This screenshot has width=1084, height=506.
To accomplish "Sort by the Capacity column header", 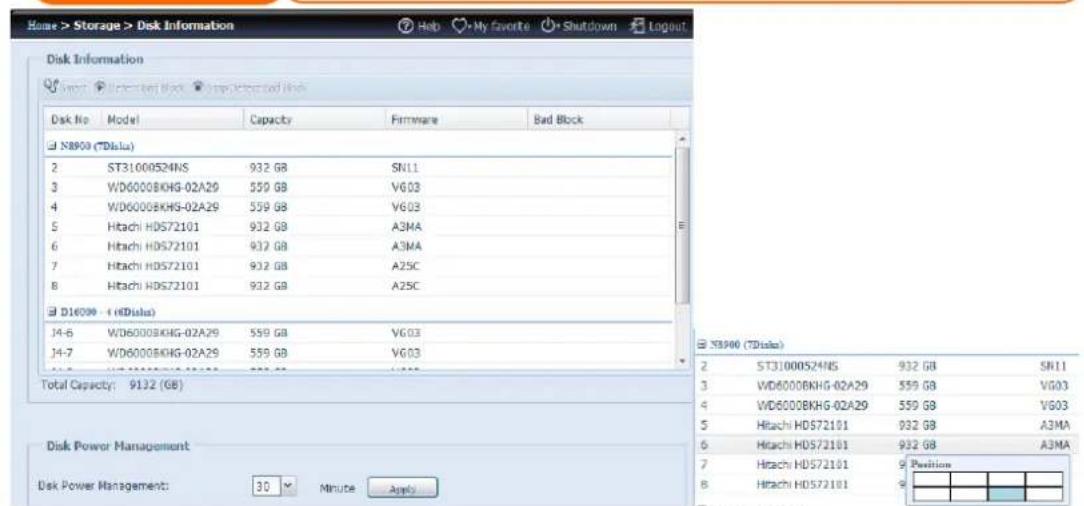I will [315, 120].
